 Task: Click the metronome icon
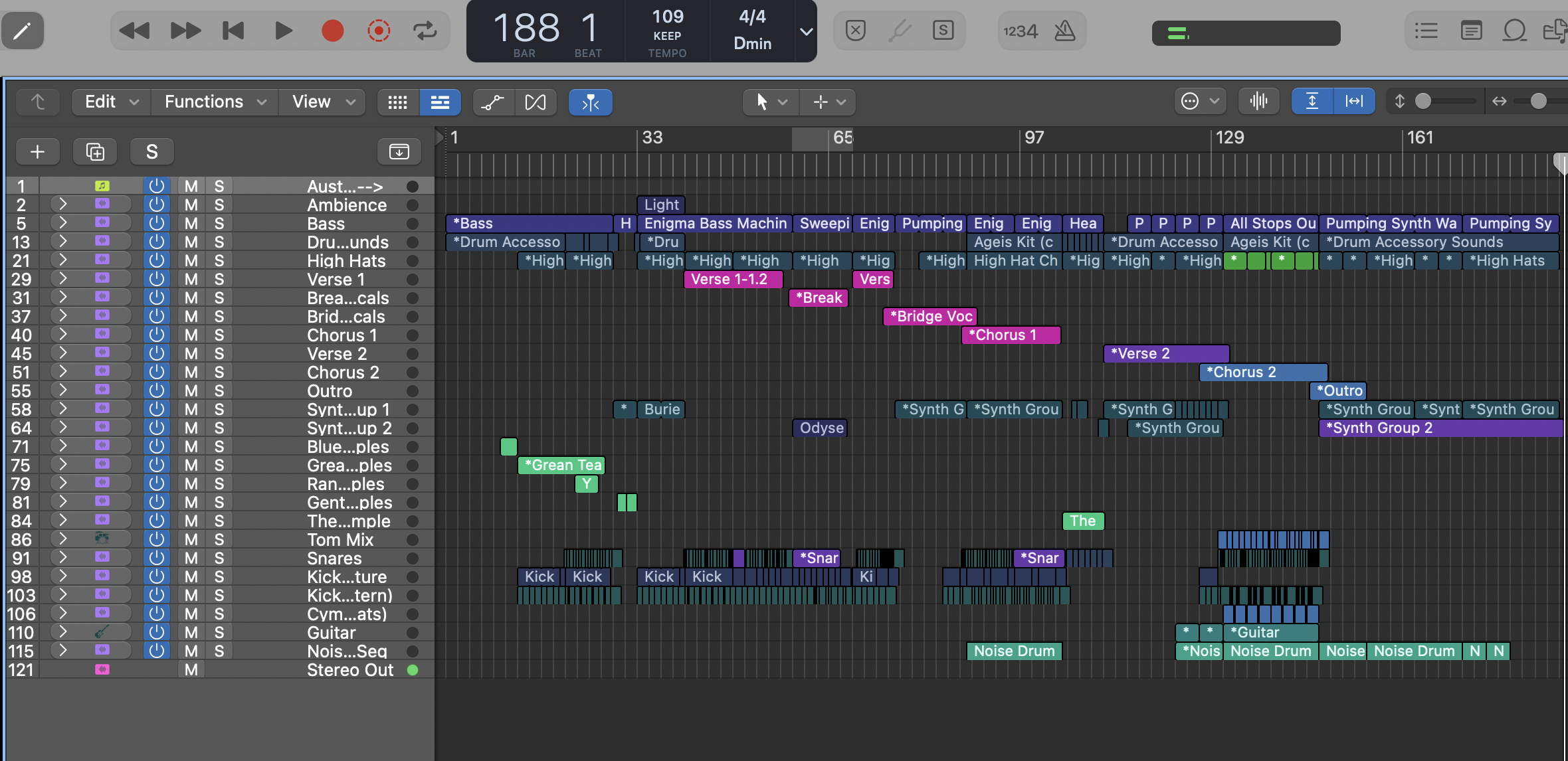click(1064, 31)
